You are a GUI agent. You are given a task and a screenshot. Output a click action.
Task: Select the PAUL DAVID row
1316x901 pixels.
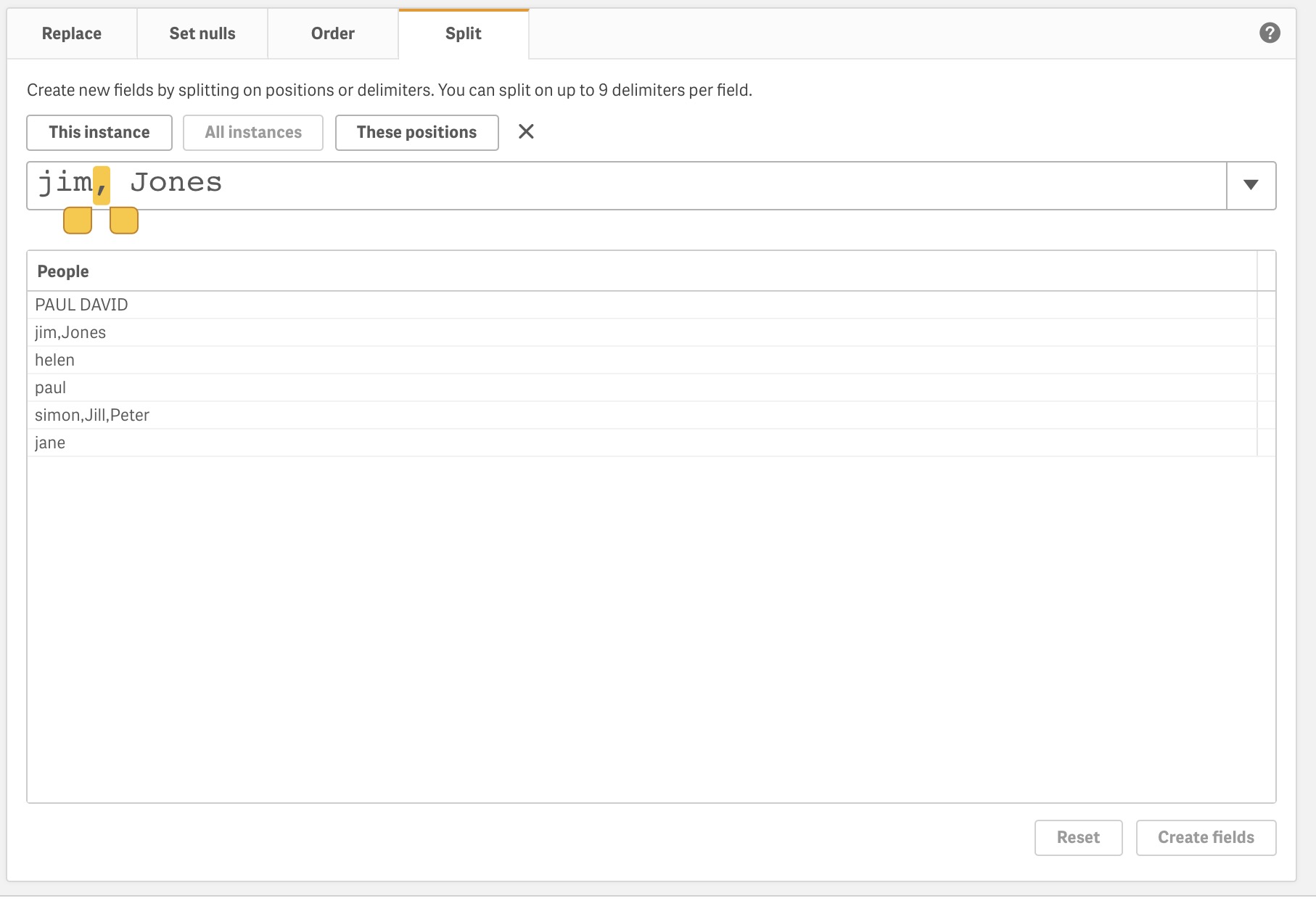[x=81, y=305]
